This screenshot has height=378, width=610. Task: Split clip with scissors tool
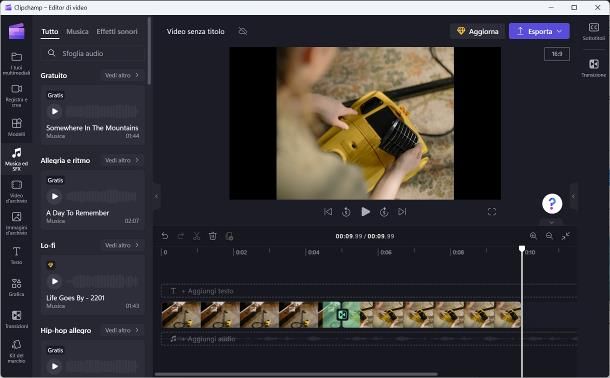[x=196, y=236]
